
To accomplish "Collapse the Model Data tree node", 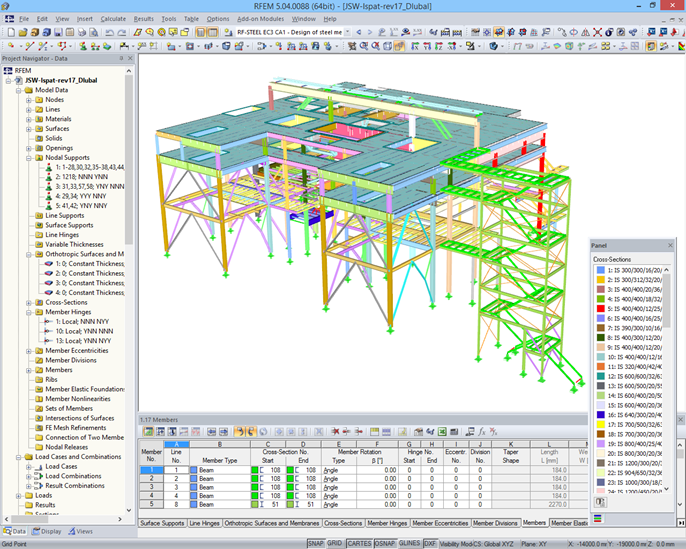I will [x=18, y=90].
